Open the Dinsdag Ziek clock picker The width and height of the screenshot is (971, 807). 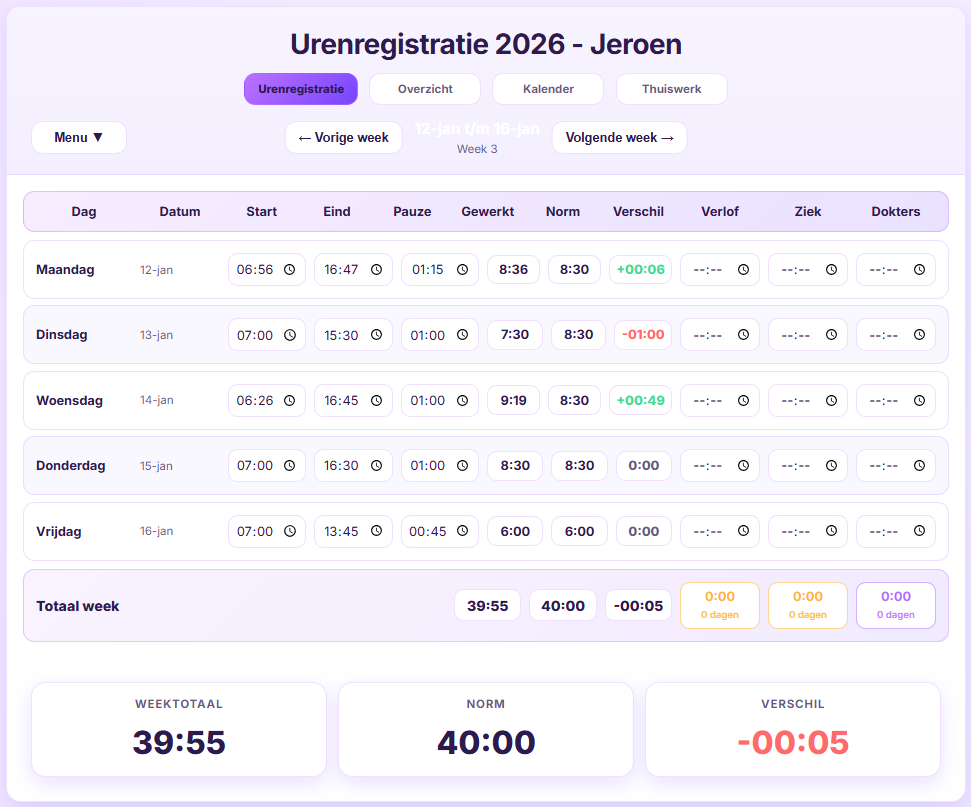(x=831, y=334)
